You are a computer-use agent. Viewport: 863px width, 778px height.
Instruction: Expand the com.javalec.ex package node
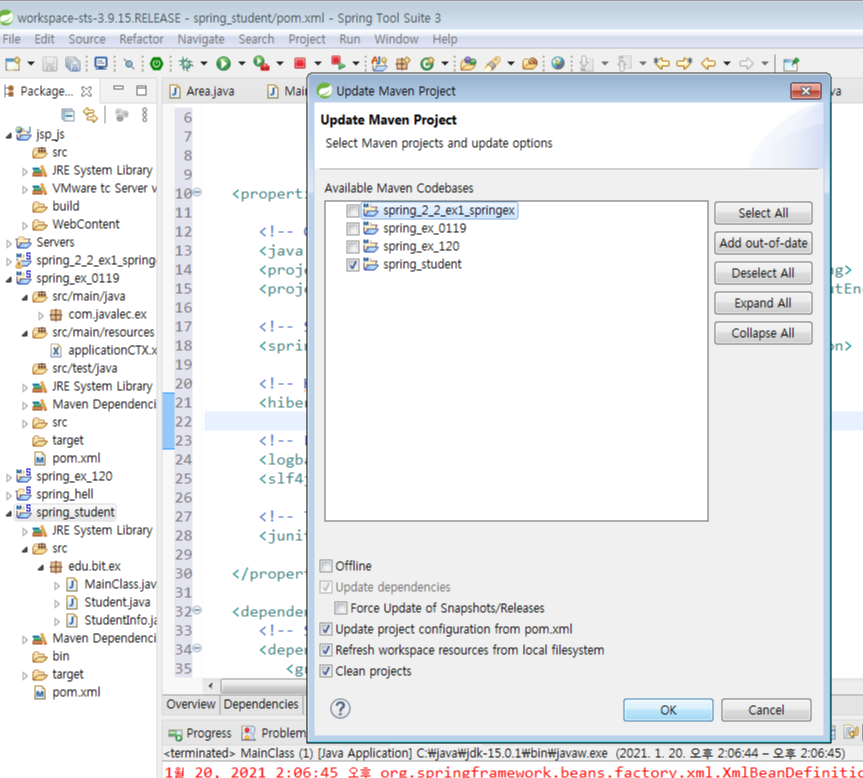coord(40,315)
